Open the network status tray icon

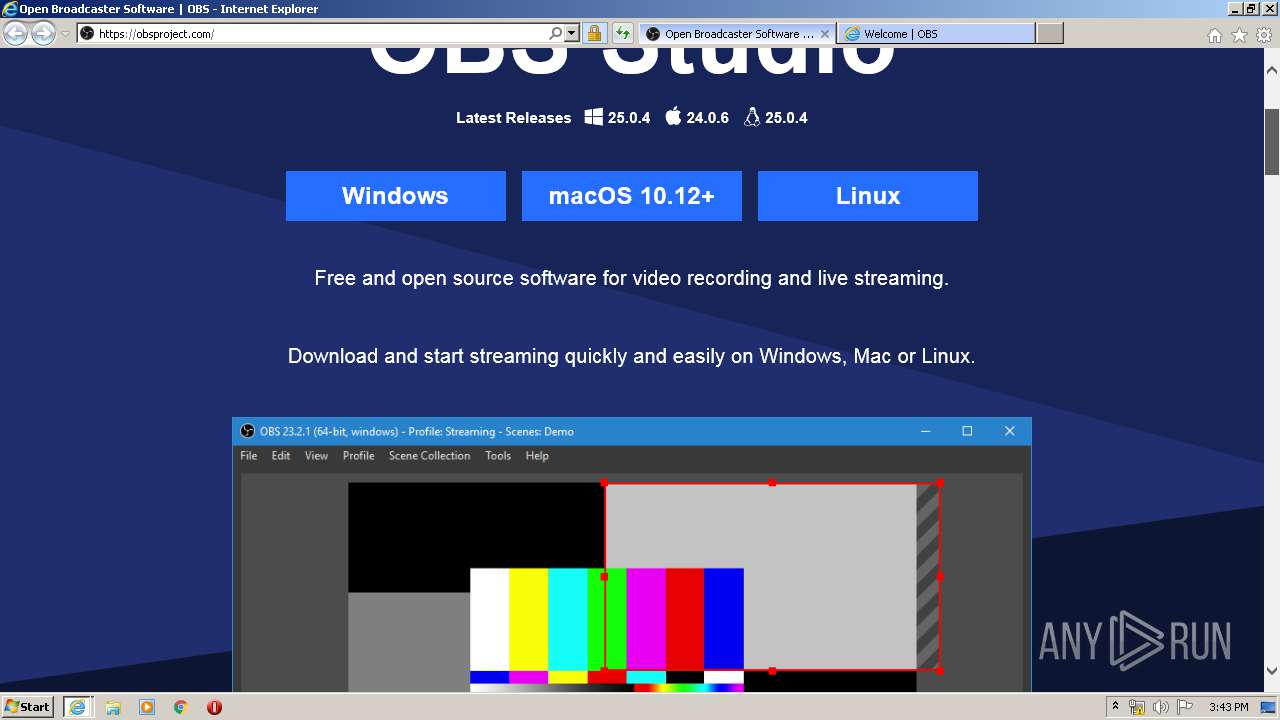1137,707
